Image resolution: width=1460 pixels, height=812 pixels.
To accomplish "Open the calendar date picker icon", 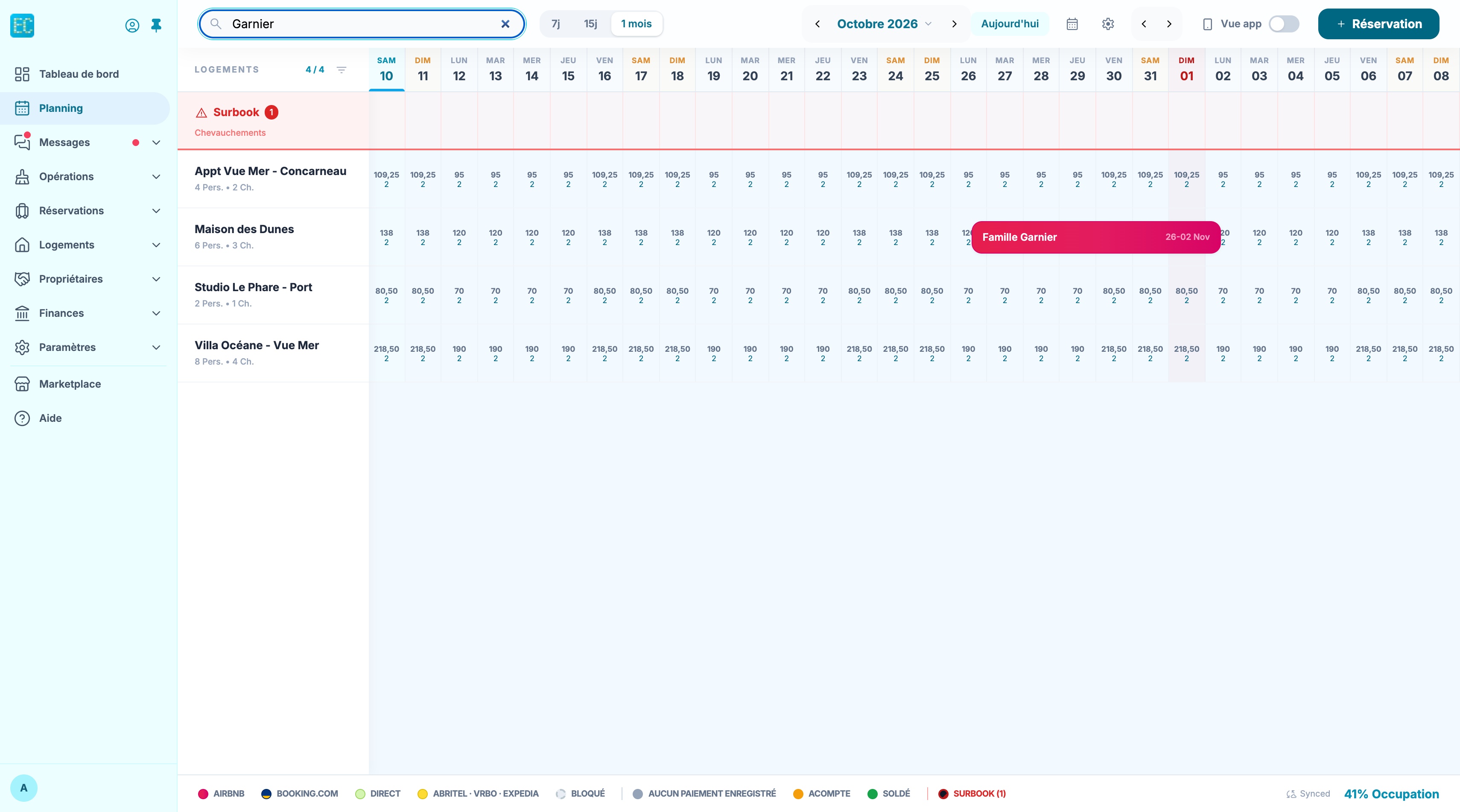I will [1072, 24].
